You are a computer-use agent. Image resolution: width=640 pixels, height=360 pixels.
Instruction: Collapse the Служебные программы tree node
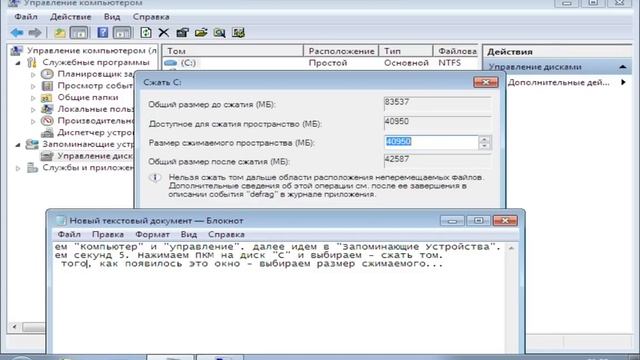pyautogui.click(x=18, y=63)
